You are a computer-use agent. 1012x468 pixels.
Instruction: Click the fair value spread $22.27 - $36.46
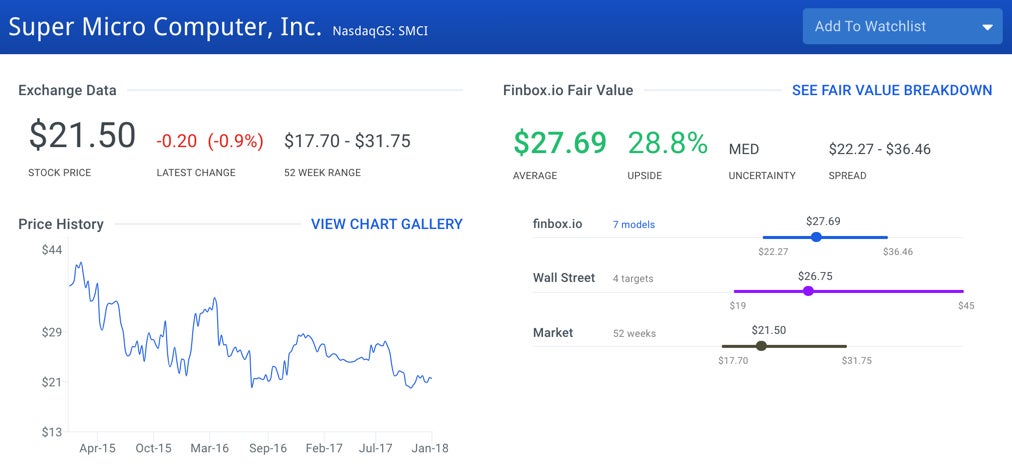point(879,149)
